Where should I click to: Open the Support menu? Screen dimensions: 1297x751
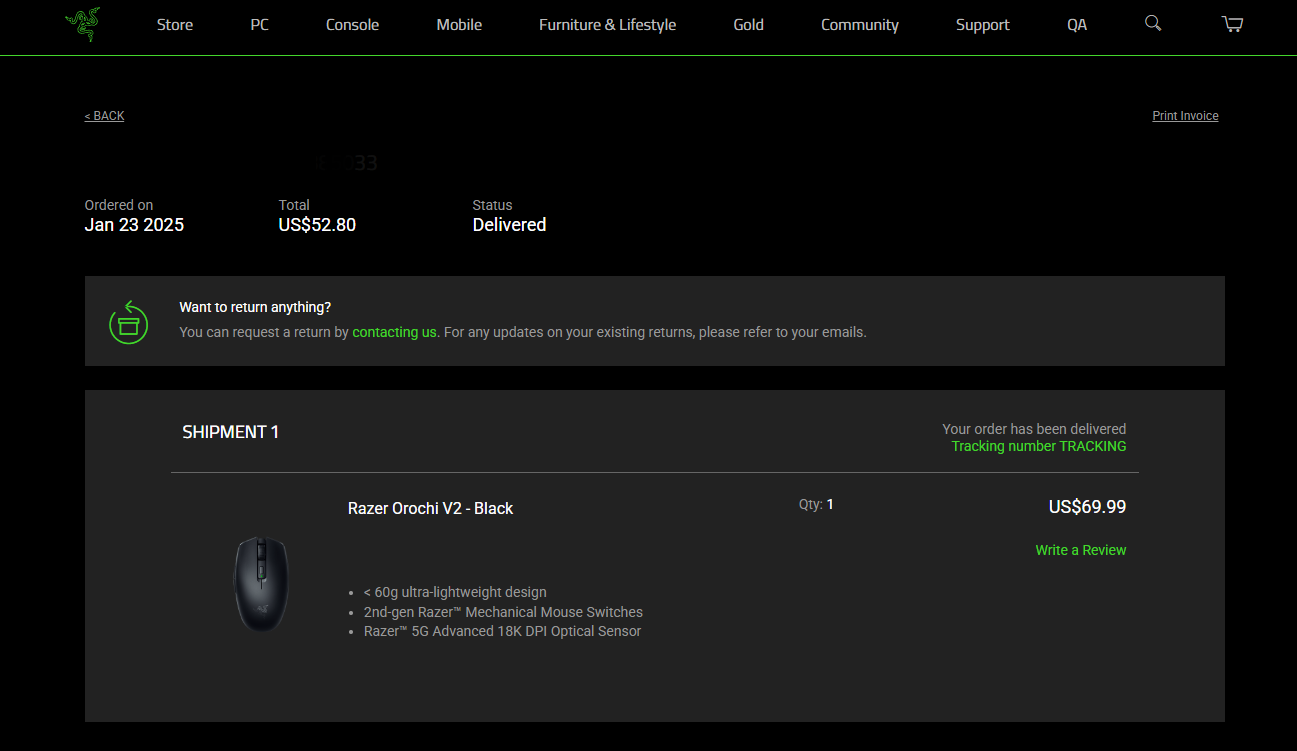pyautogui.click(x=982, y=25)
